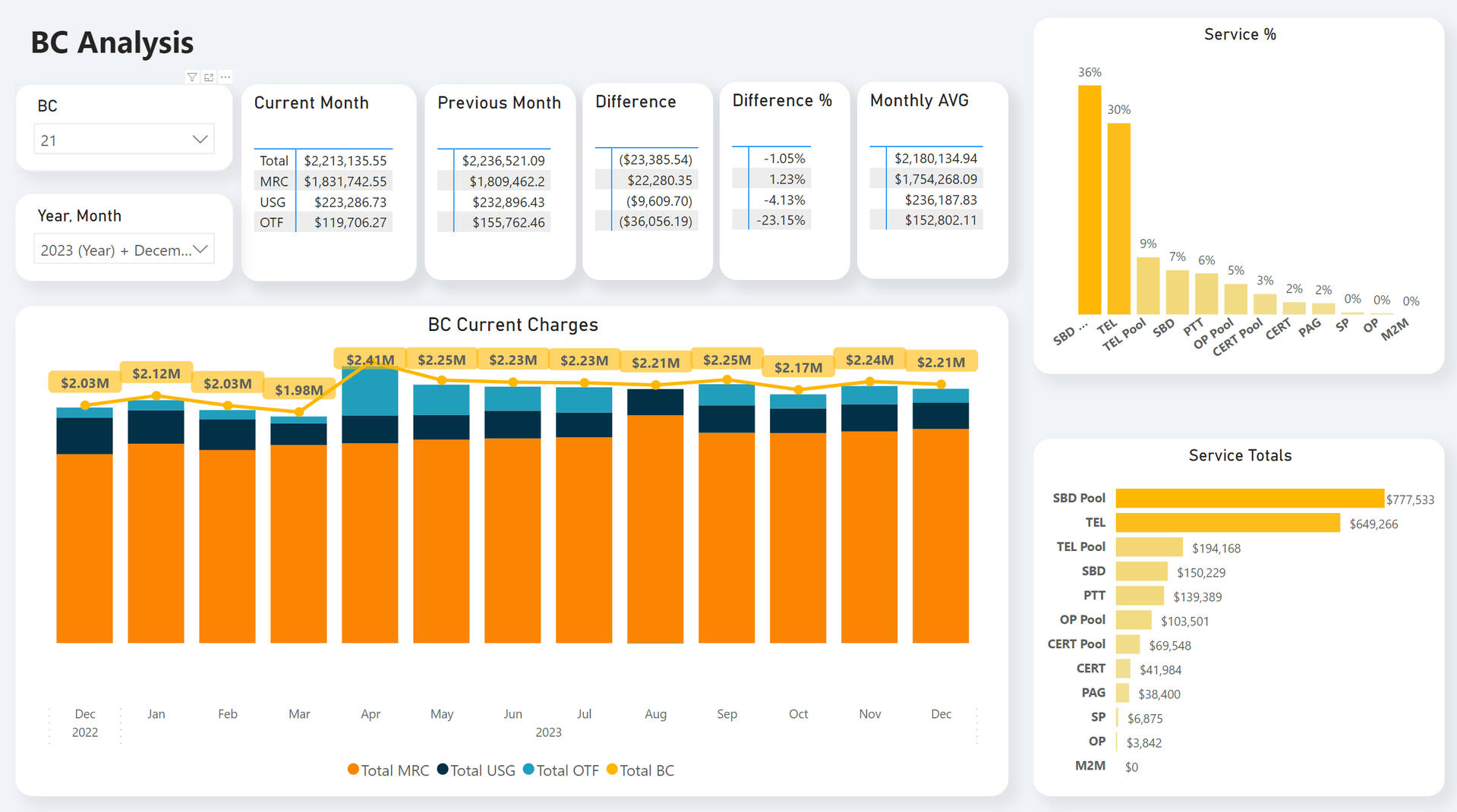1457x812 pixels.
Task: Click the -23.15% value in Difference %
Action: (x=781, y=220)
